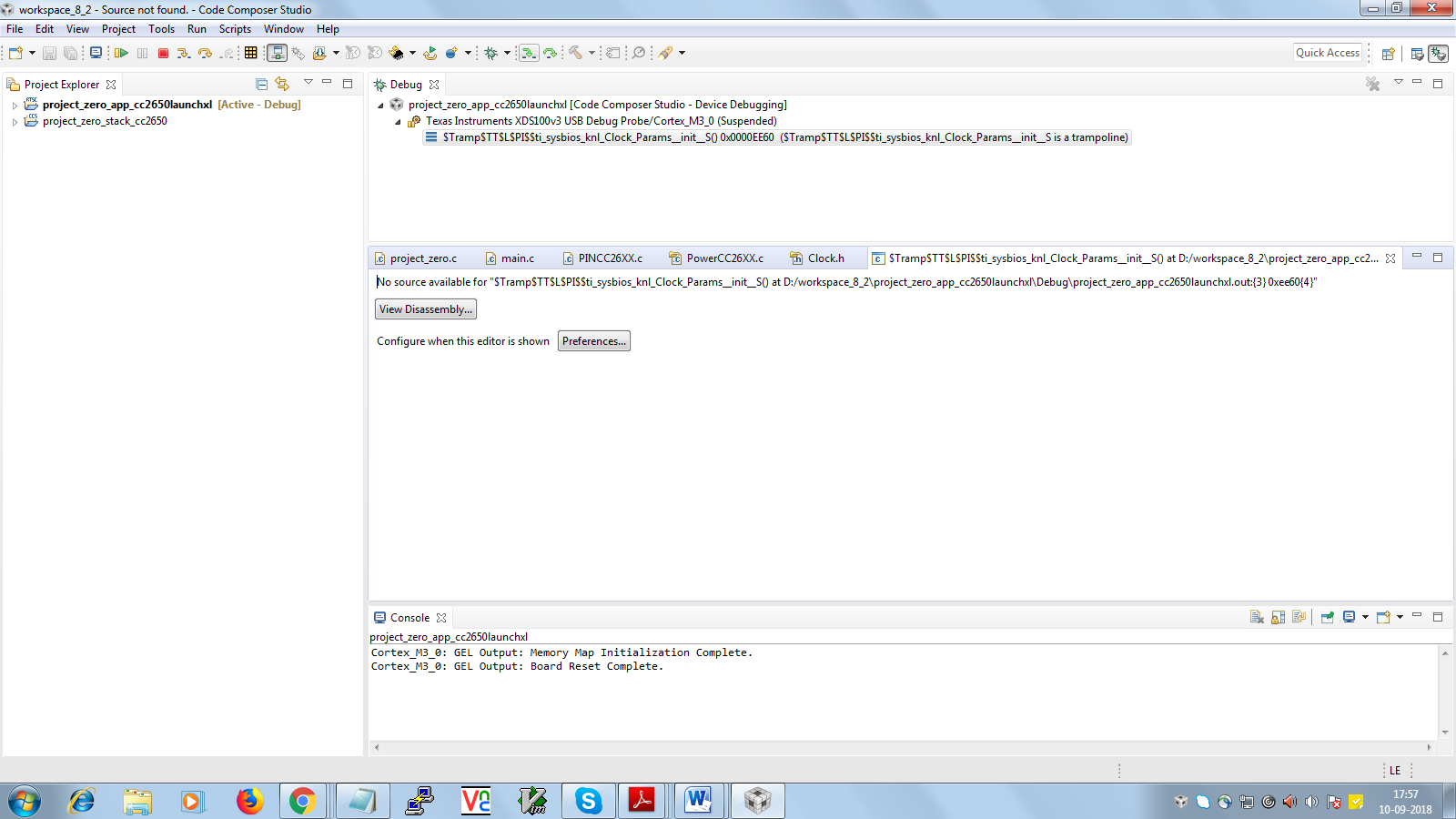Open Project Explorer View Menu arrow
The height and width of the screenshot is (819, 1456).
point(308,83)
